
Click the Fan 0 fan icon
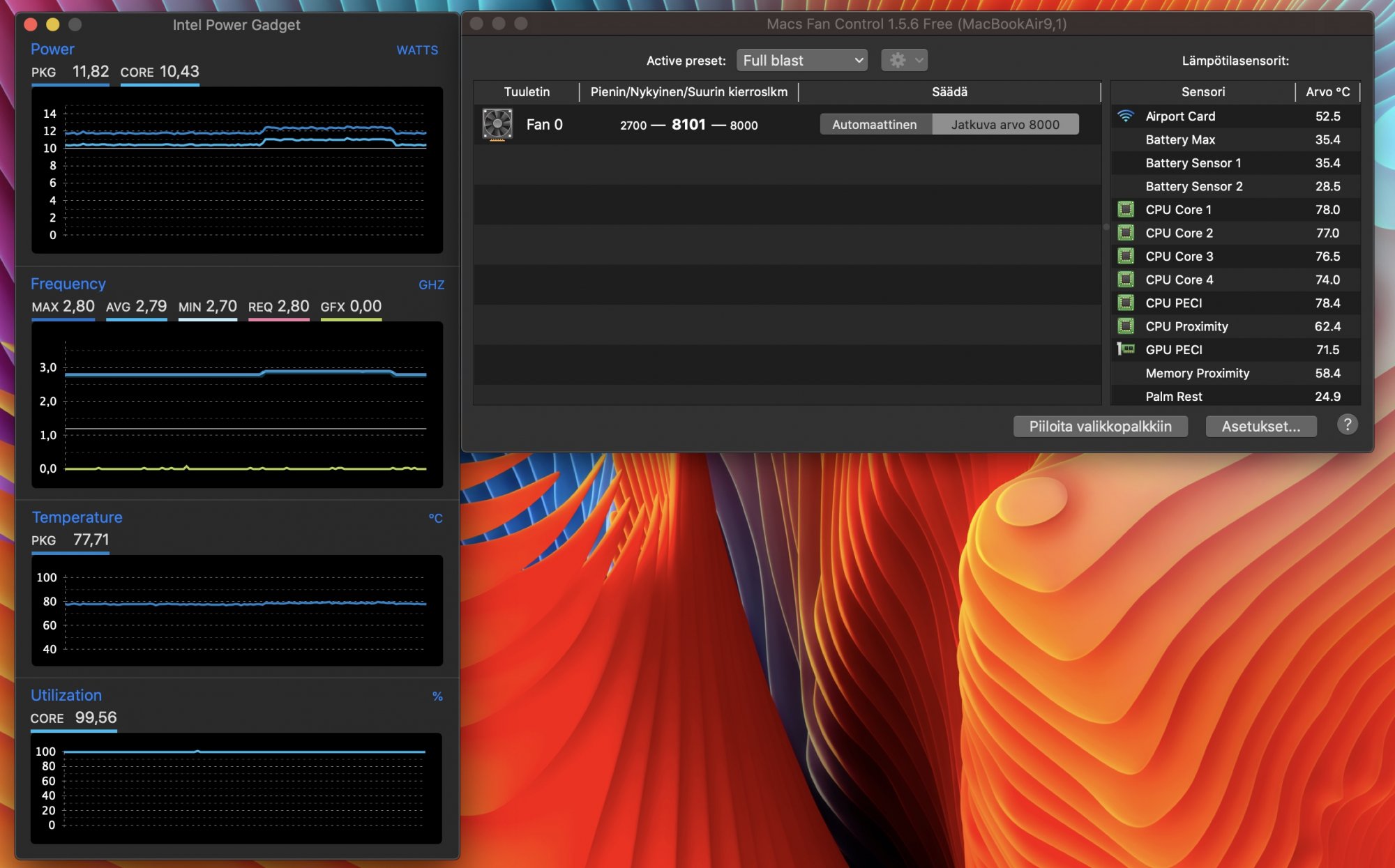tap(497, 124)
